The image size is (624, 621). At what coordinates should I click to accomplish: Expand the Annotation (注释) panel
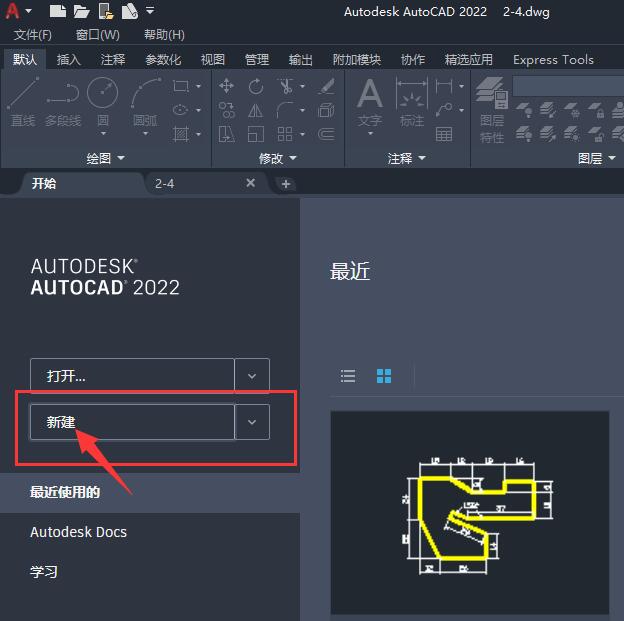pos(406,158)
